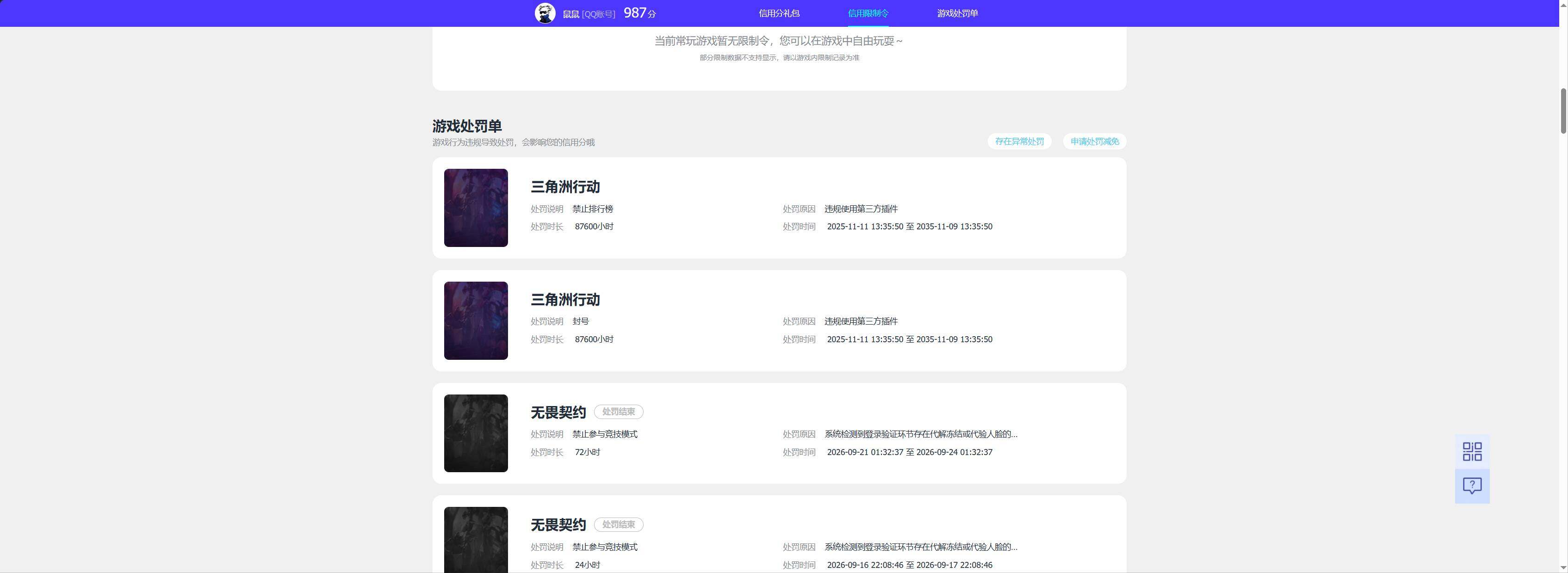1568x573 pixels.
Task: Click username 鼠鼠 [QQ账号] in header
Action: click(x=589, y=14)
